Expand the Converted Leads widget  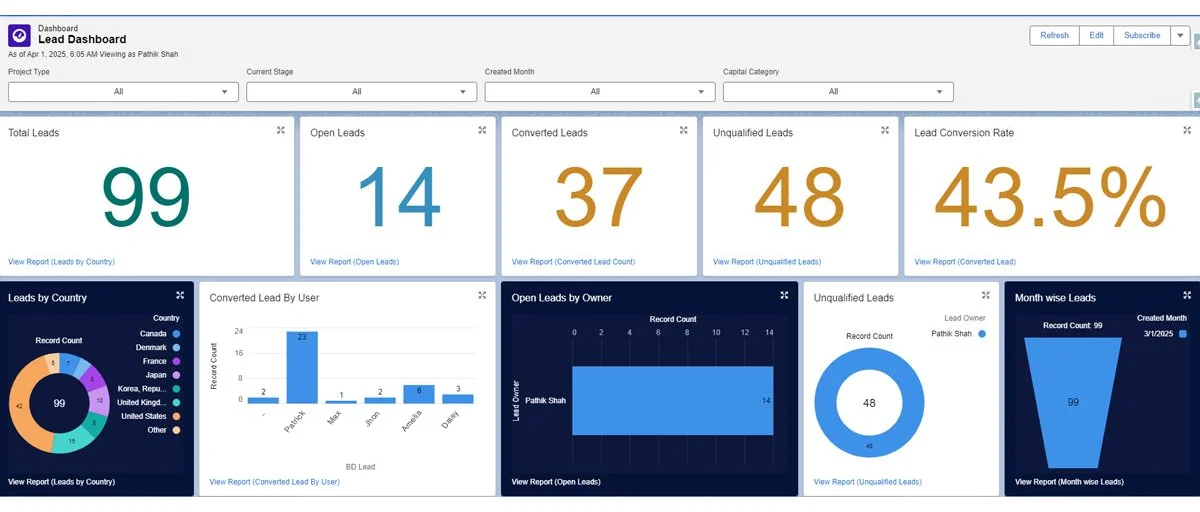point(684,130)
